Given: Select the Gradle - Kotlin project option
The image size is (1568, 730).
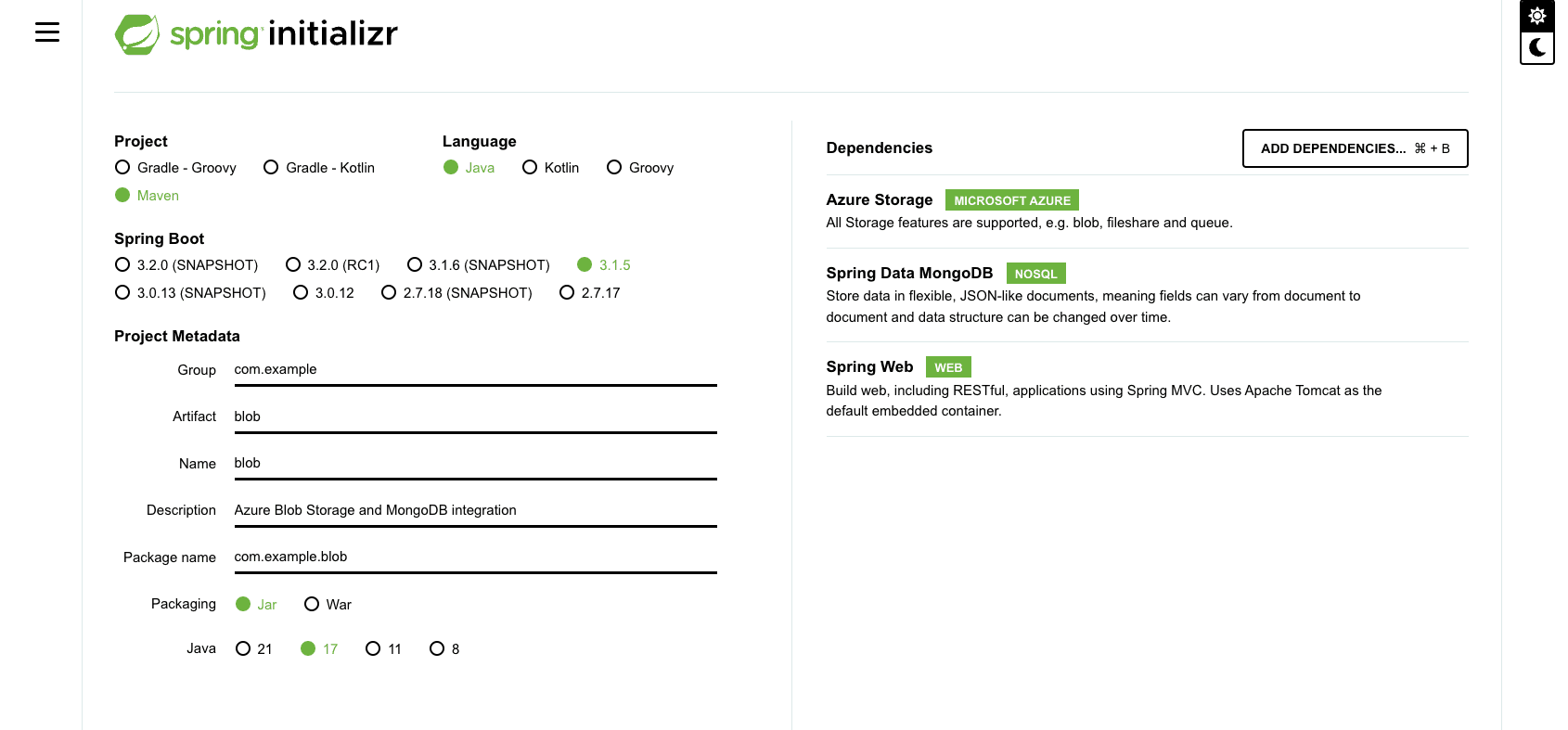Looking at the screenshot, I should click(x=272, y=168).
